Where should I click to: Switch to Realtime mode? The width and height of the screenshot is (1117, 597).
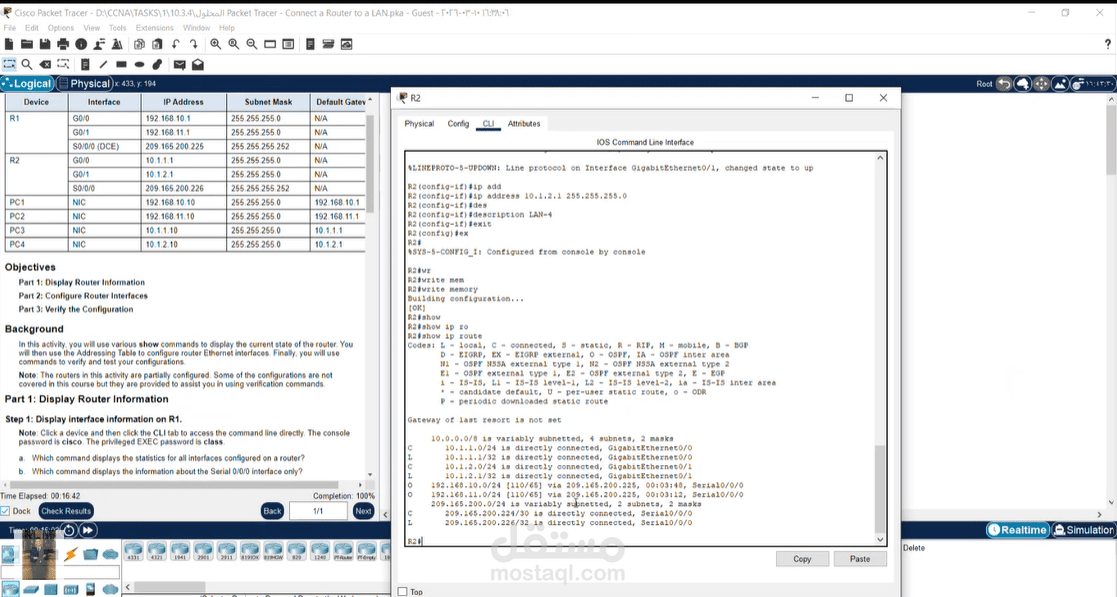[x=1017, y=530]
